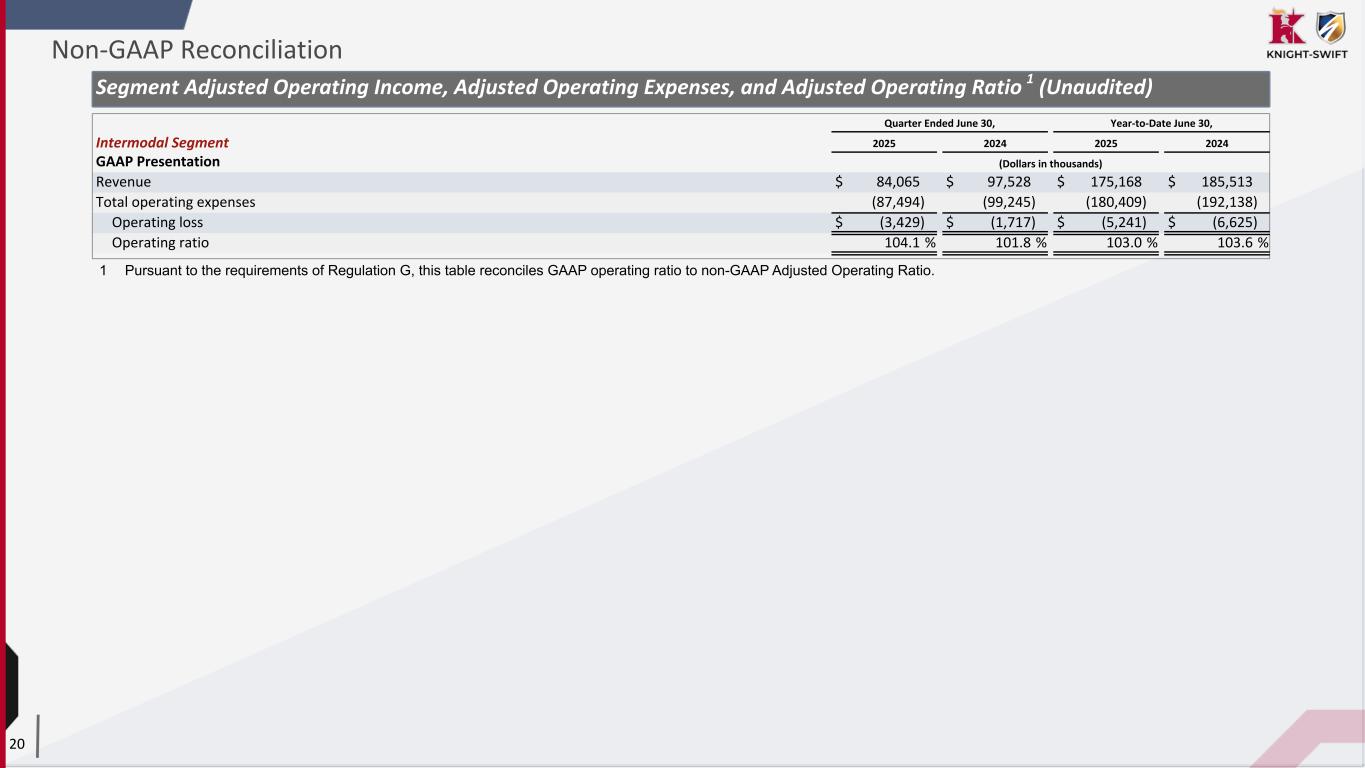This screenshot has width=1365, height=768.
Task: Select the Operating loss row label
Action: point(159,222)
